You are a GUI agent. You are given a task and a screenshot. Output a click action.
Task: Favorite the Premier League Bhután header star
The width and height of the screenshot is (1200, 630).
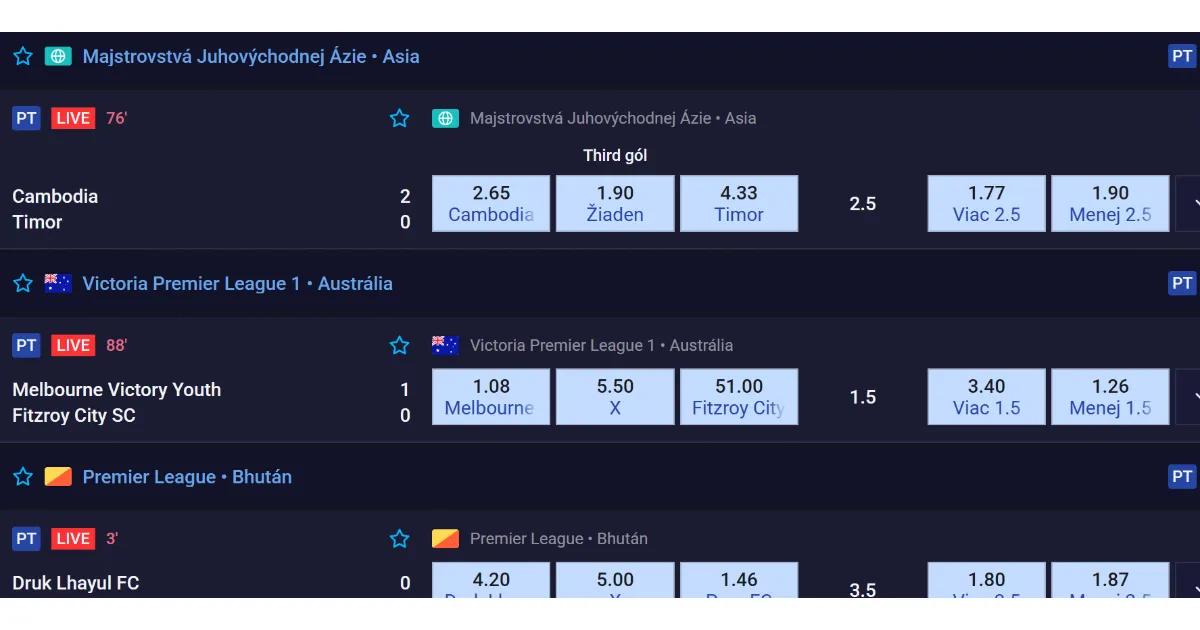click(23, 477)
